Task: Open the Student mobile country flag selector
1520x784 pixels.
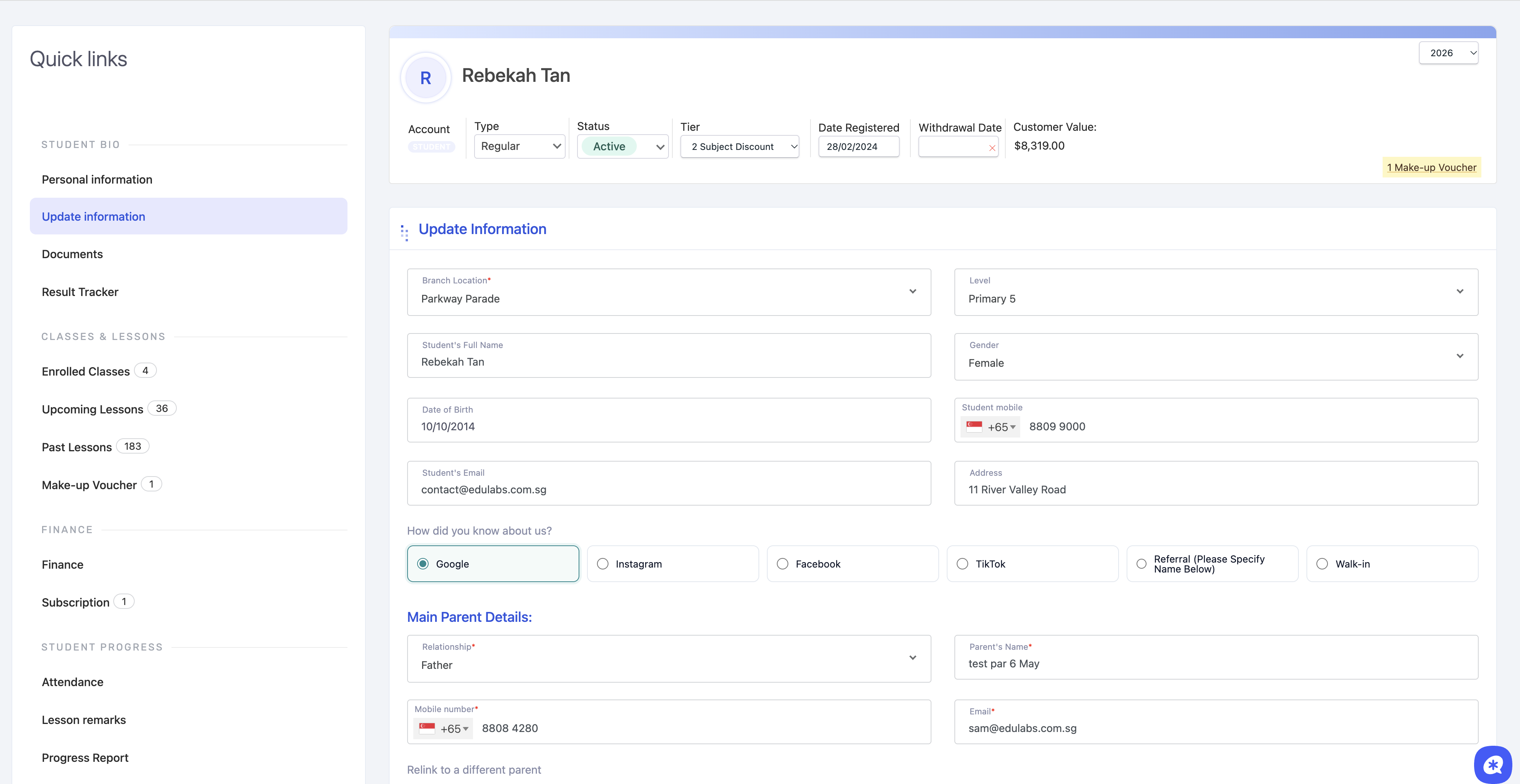Action: click(x=990, y=427)
